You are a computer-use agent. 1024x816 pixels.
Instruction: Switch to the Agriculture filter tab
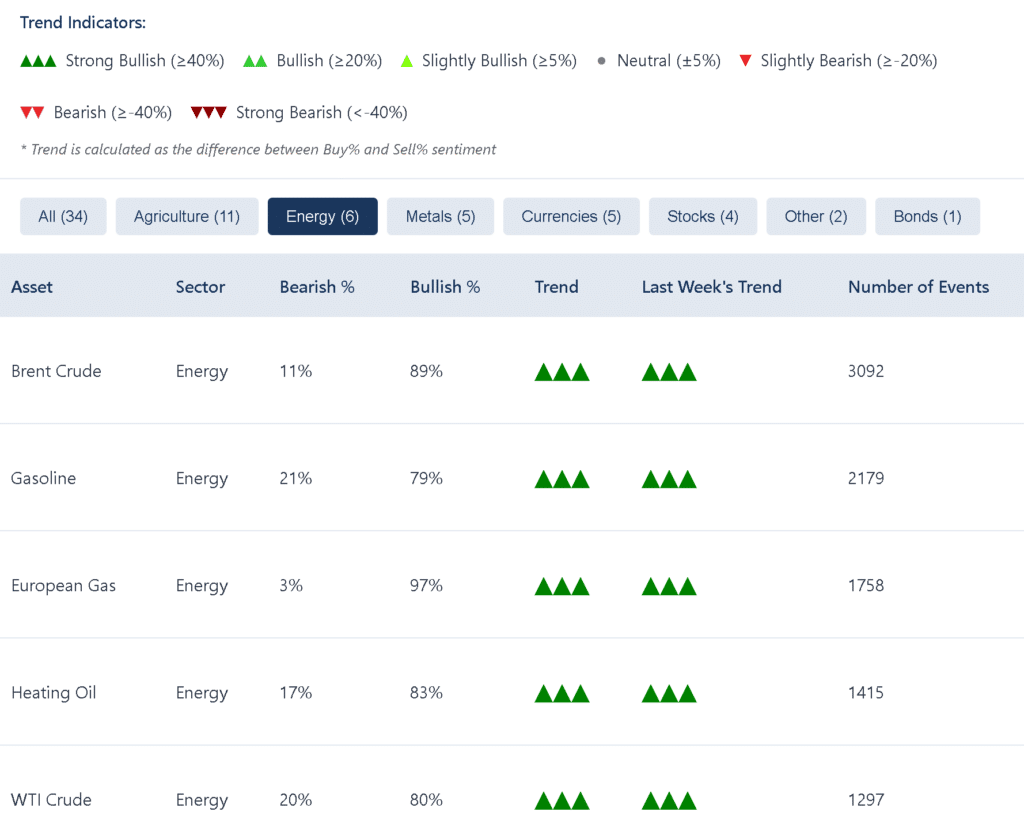click(186, 216)
